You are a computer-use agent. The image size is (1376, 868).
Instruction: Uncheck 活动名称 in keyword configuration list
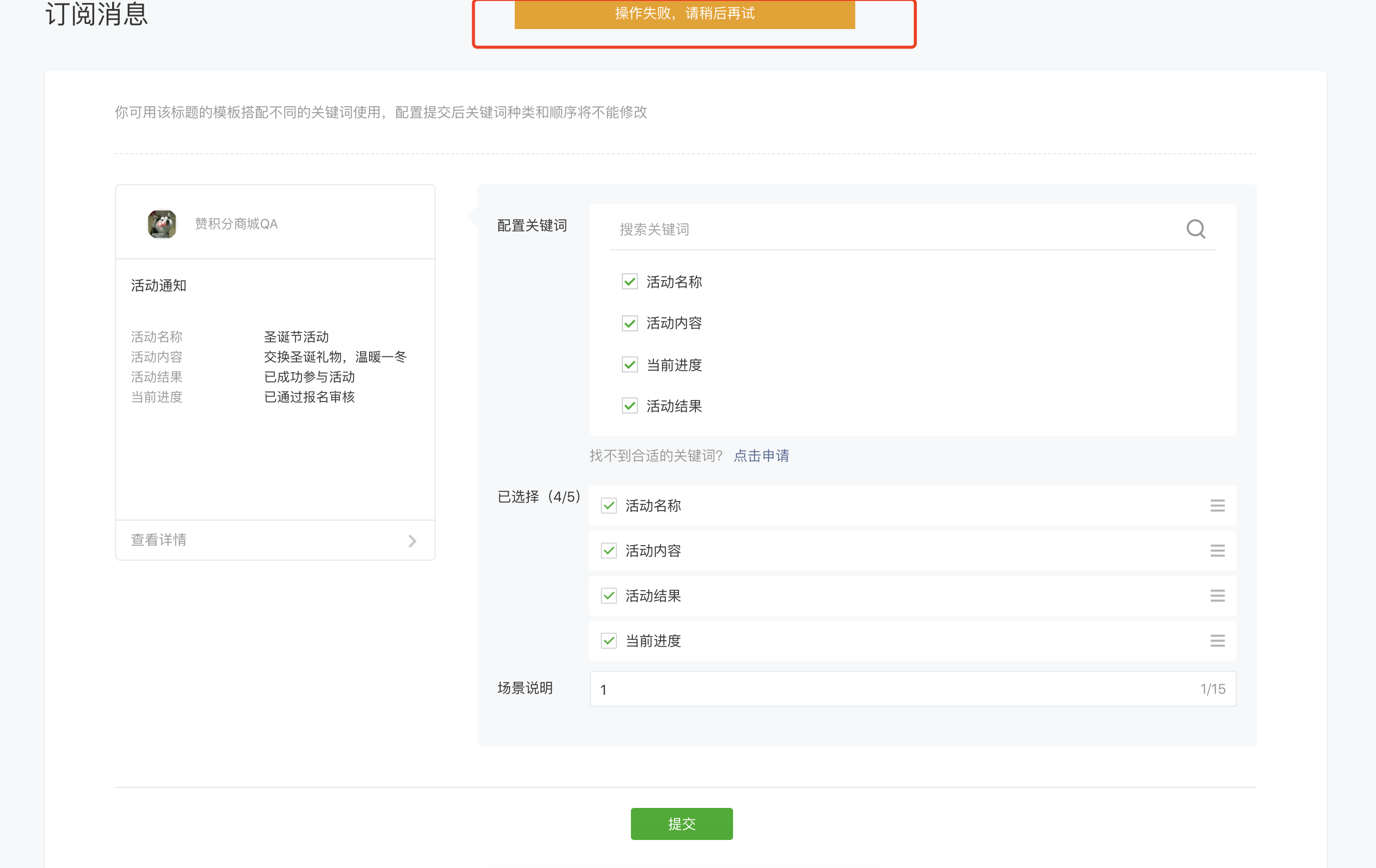click(630, 282)
